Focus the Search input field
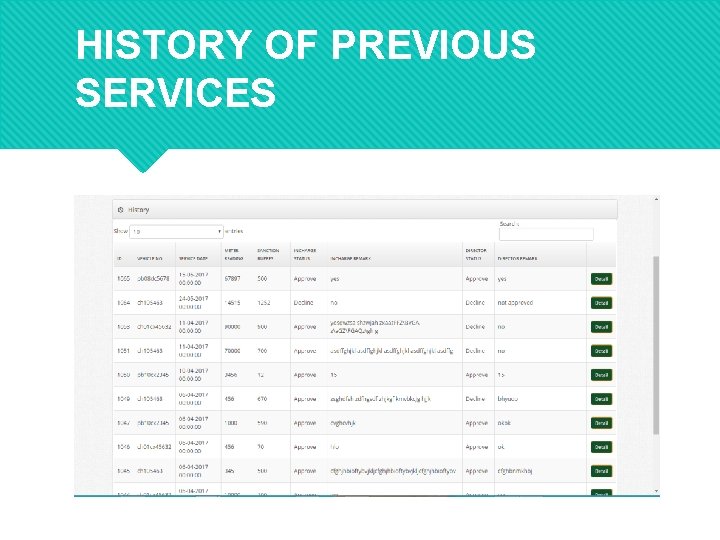The image size is (720, 540). [546, 234]
